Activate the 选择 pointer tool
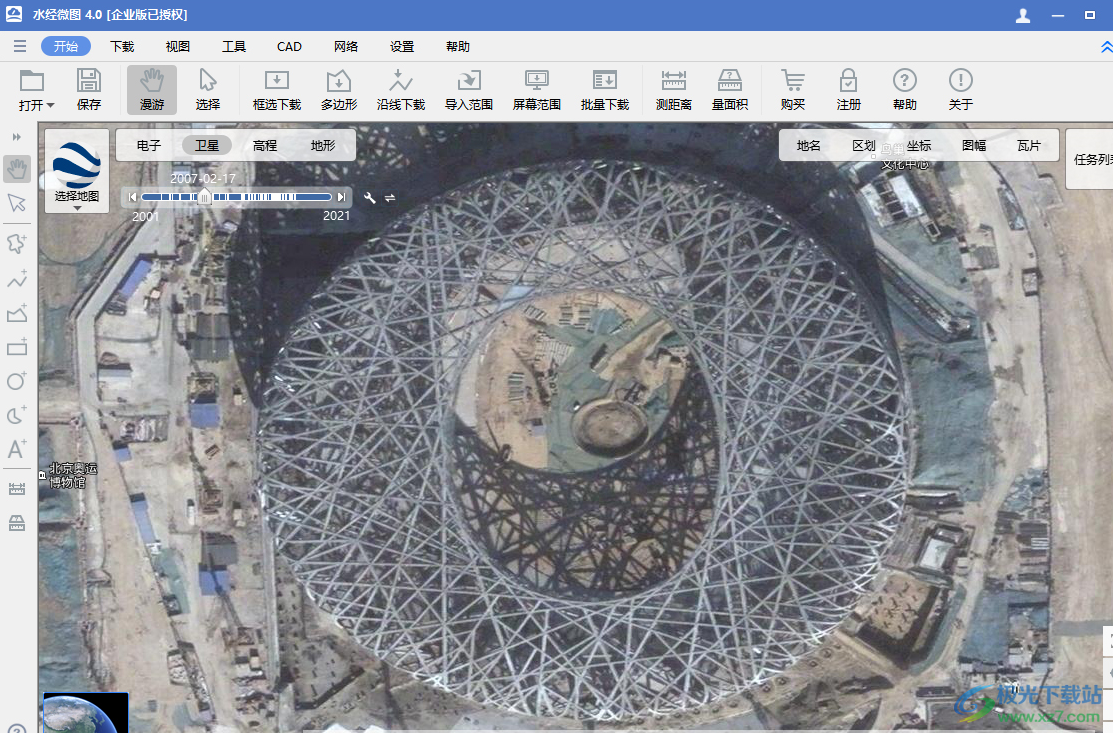Viewport: 1113px width, 733px height. pyautogui.click(x=207, y=89)
